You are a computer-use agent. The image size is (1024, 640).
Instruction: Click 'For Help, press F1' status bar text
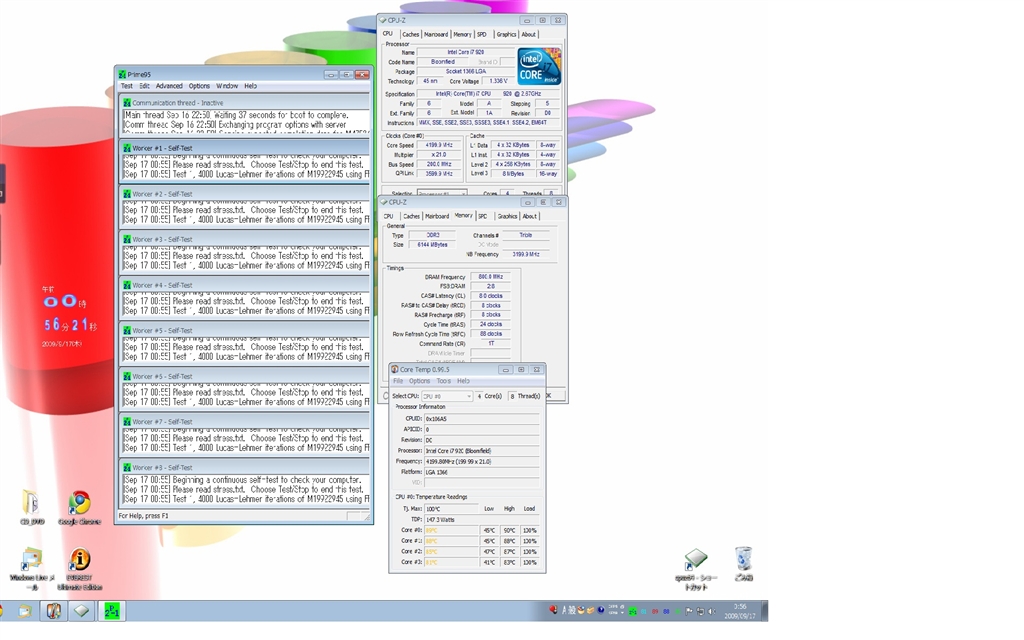pos(143,516)
